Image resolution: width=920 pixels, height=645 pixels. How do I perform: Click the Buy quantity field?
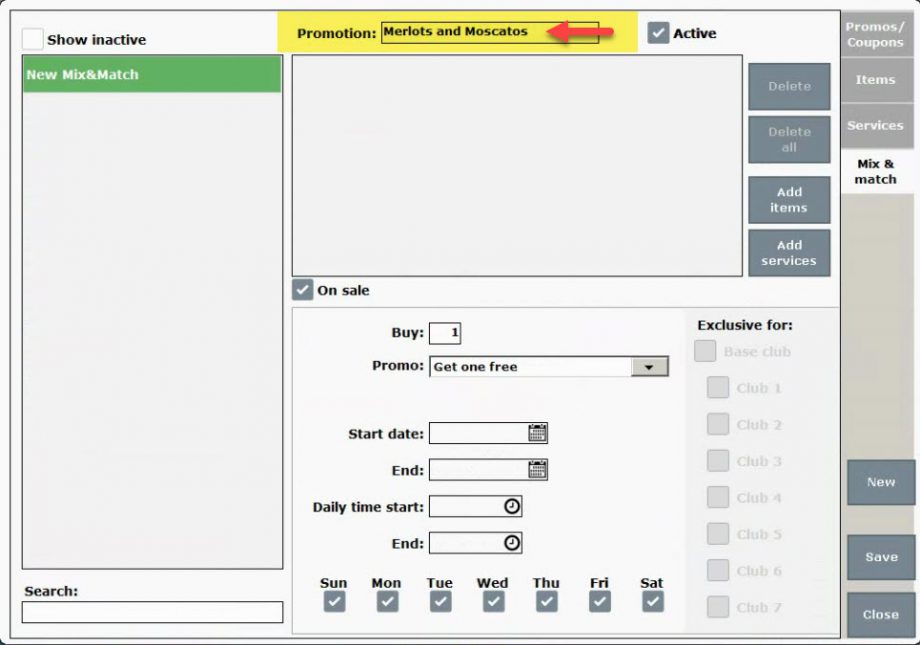pyautogui.click(x=445, y=333)
